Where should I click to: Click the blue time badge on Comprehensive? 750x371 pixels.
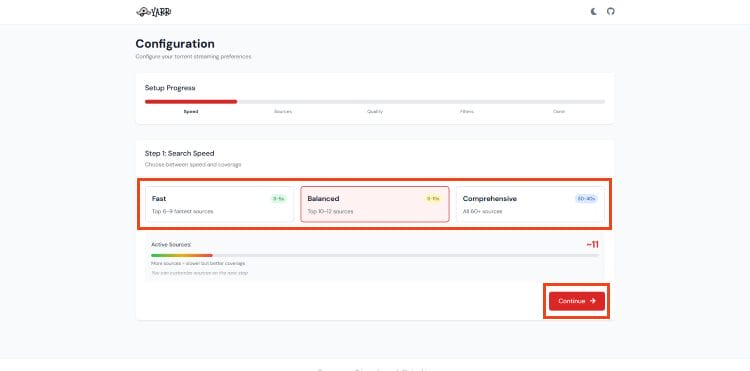(586, 199)
